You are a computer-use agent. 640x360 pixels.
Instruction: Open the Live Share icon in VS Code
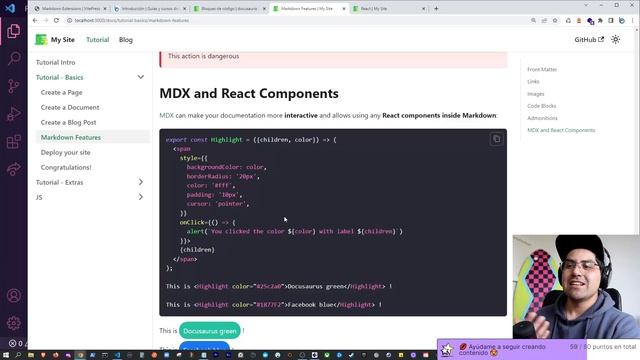13,169
